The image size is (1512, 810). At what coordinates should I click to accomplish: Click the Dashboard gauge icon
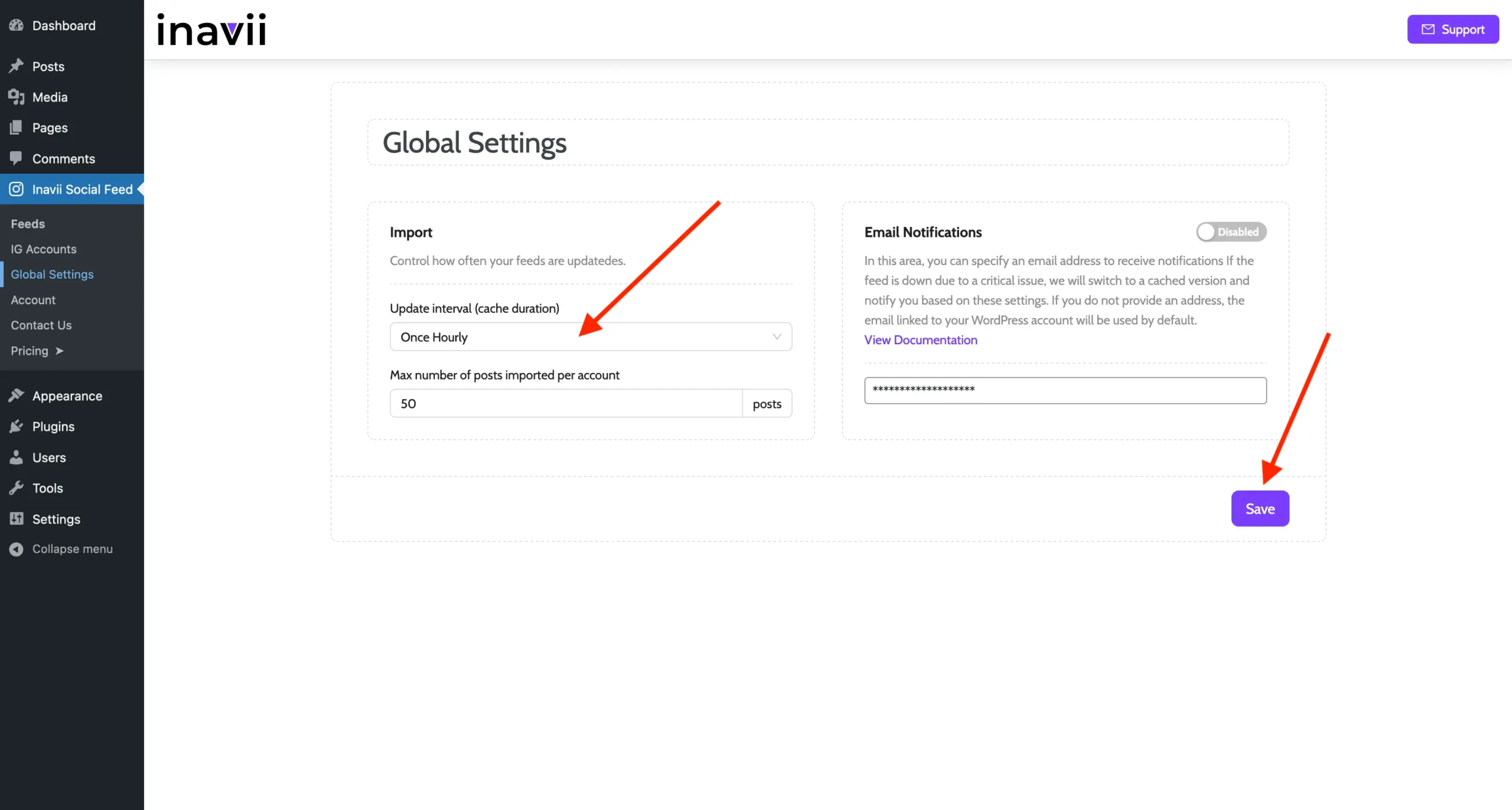pyautogui.click(x=17, y=25)
